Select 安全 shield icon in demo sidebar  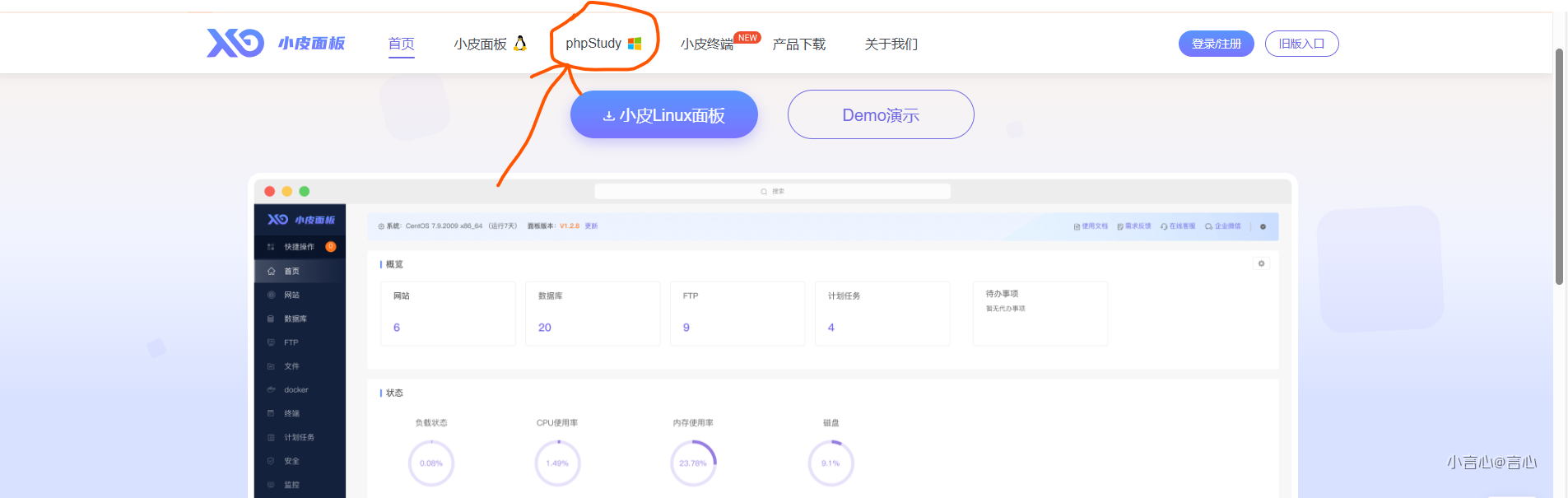(271, 461)
